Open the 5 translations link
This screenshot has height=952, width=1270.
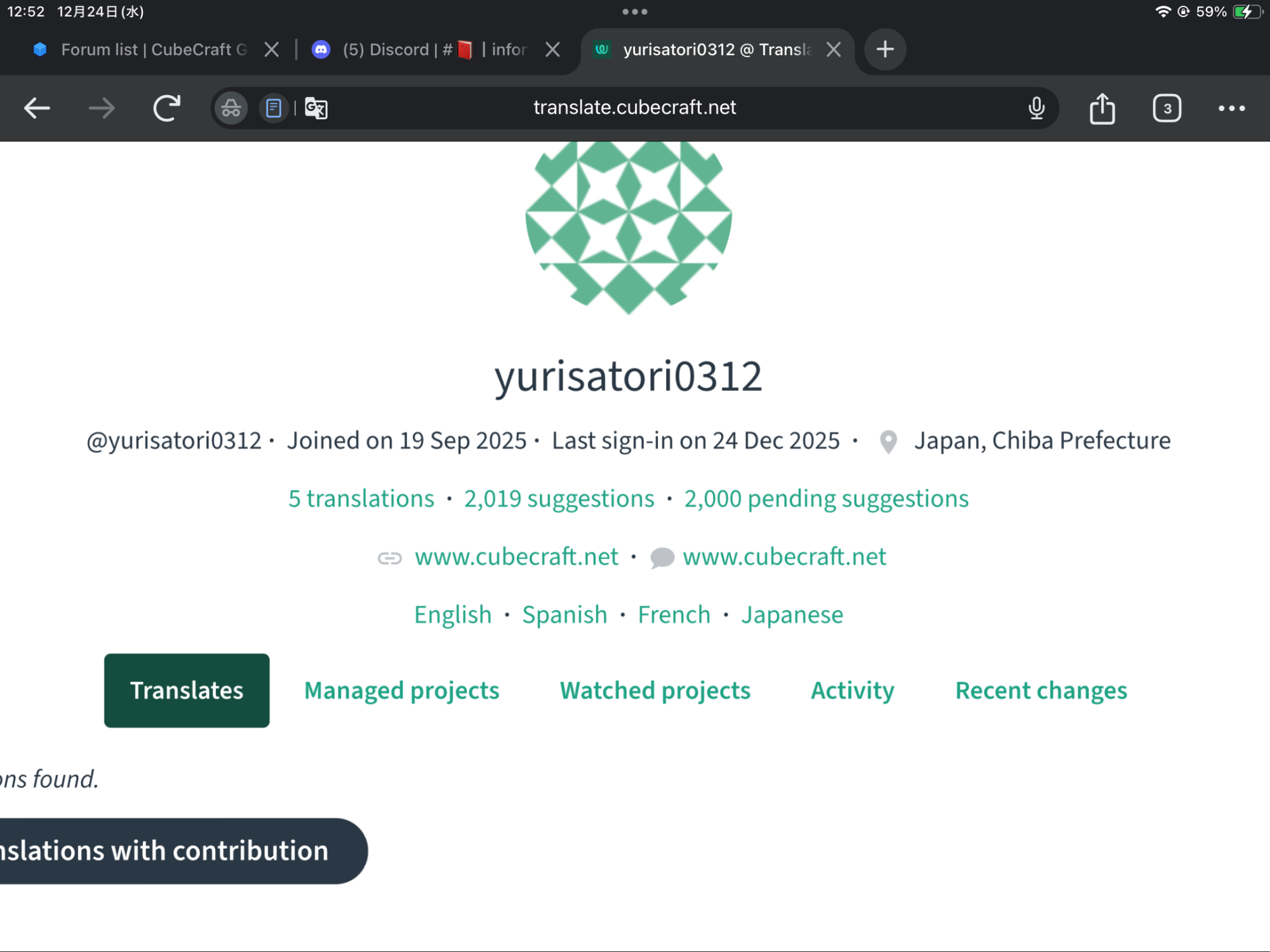tap(361, 499)
